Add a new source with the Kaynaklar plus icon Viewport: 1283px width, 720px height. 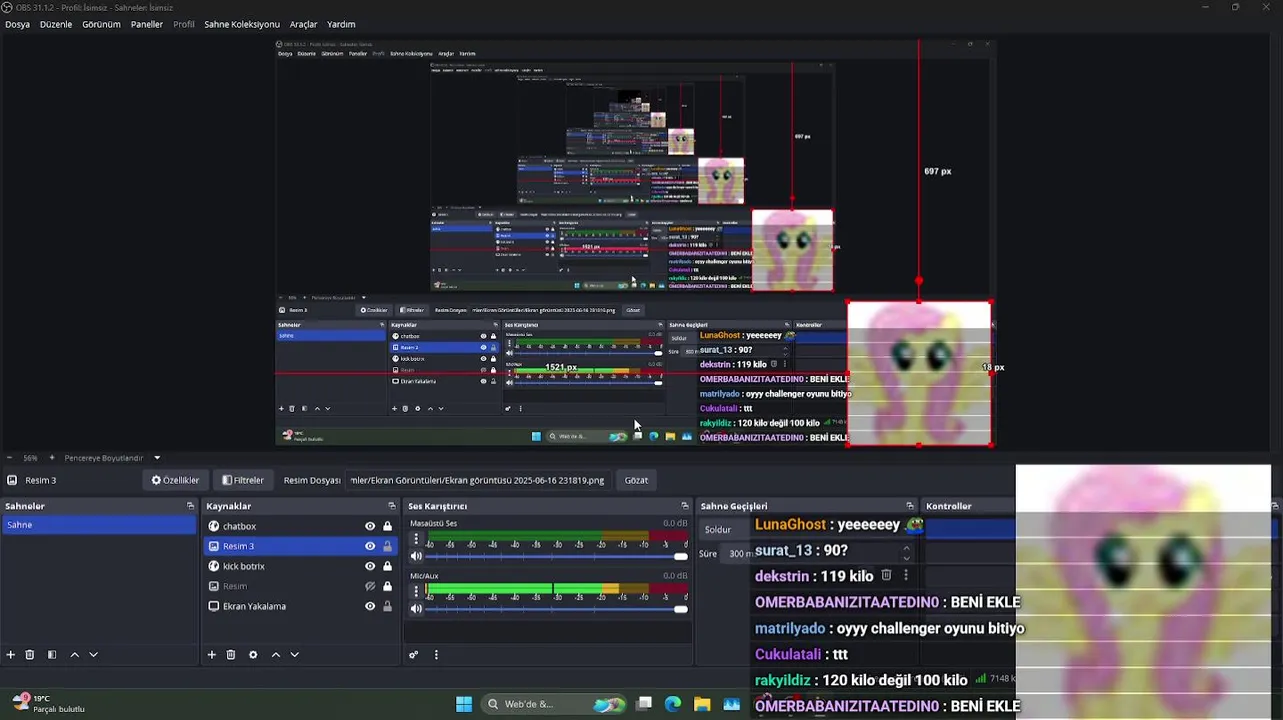[x=211, y=655]
